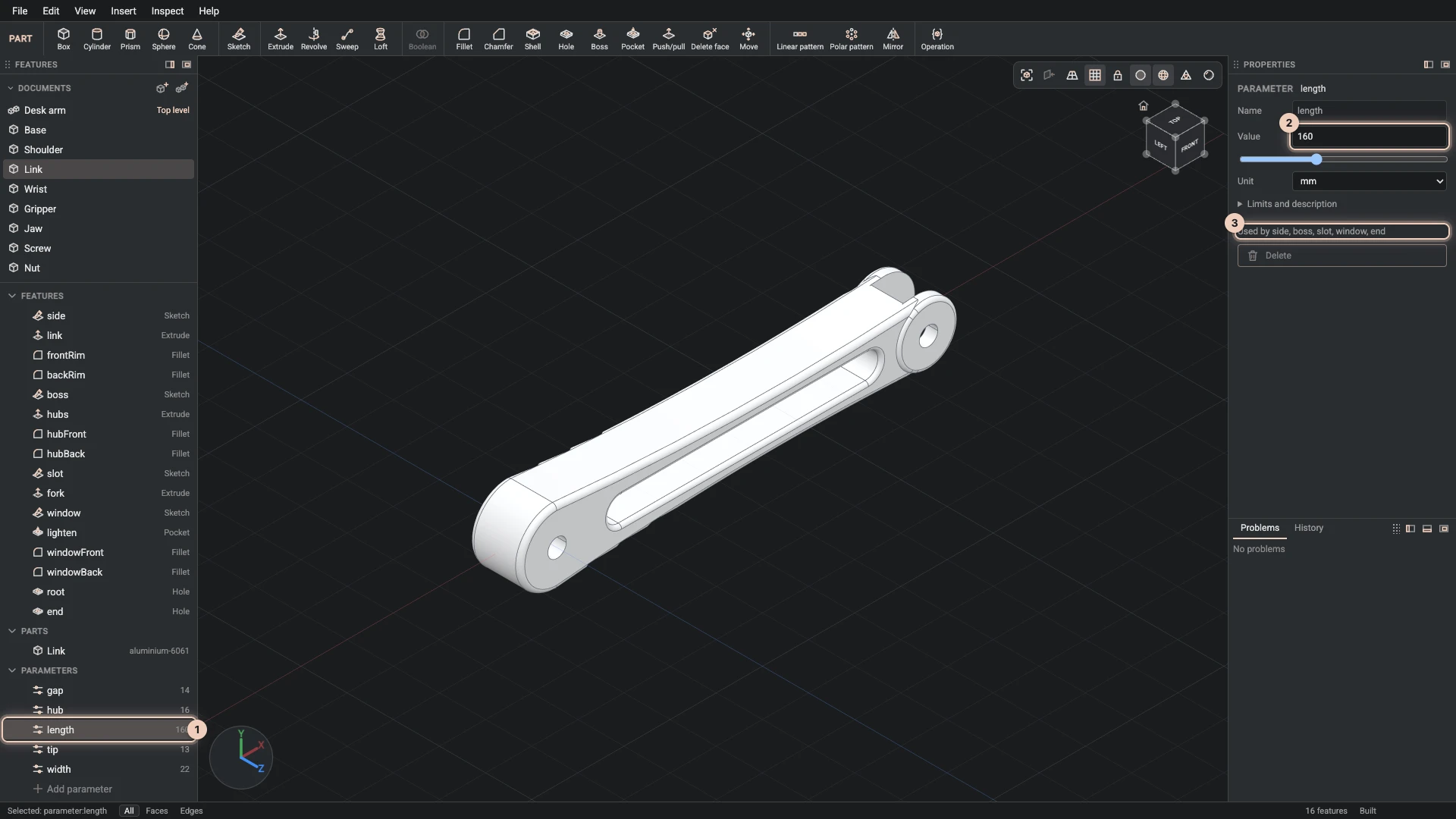Pick the Chamfer tool
1456x819 pixels.
498,39
